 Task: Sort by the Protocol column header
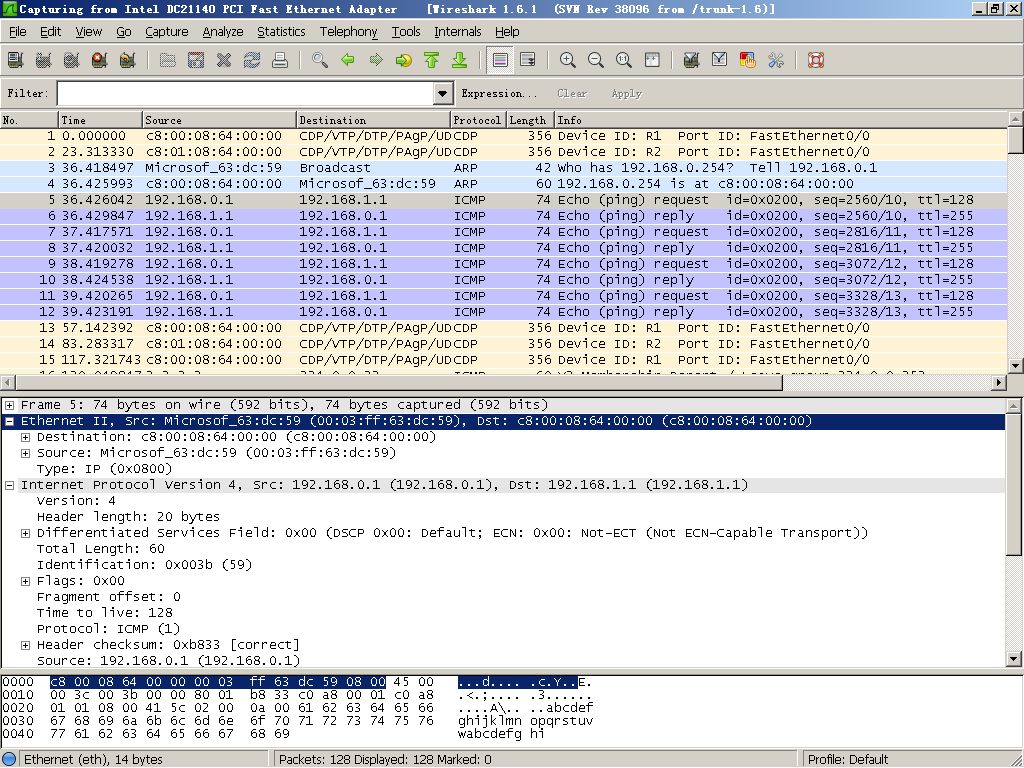[x=478, y=120]
